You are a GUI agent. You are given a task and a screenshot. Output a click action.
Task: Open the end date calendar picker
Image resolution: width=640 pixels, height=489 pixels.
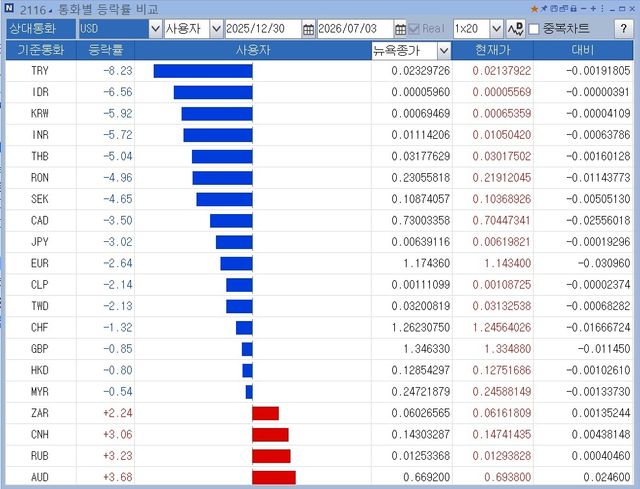coord(400,29)
